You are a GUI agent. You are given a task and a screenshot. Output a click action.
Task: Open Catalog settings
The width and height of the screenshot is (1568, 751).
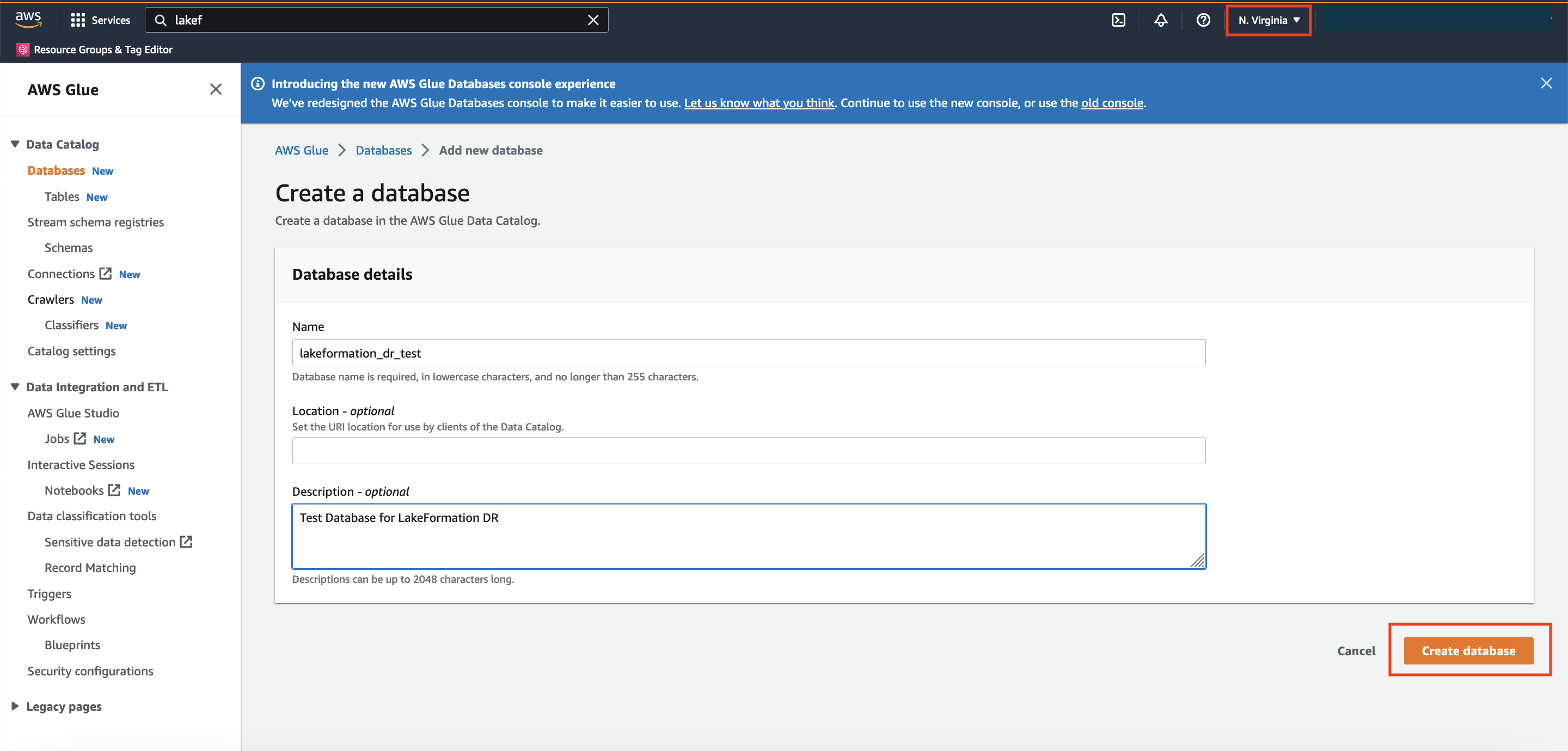click(x=71, y=351)
